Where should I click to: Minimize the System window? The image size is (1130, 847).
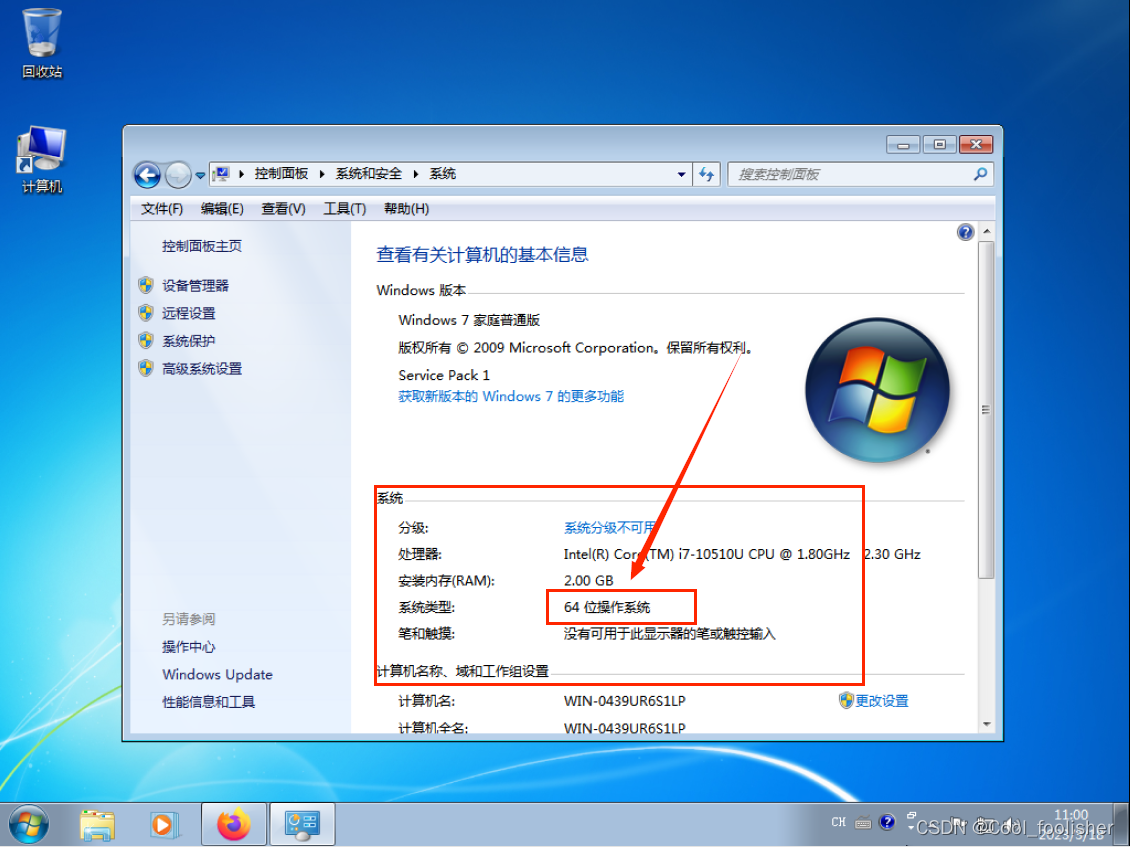click(x=903, y=145)
